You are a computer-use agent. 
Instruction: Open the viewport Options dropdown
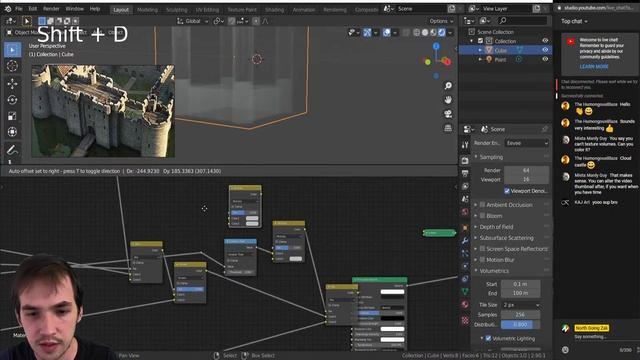441,21
